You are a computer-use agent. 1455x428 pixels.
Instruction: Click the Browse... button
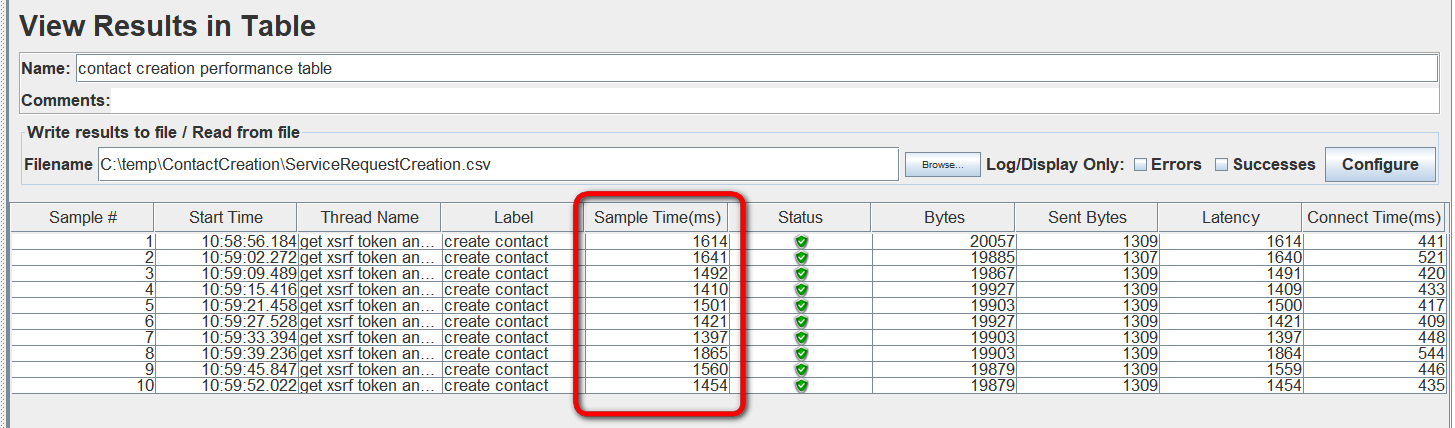[942, 165]
